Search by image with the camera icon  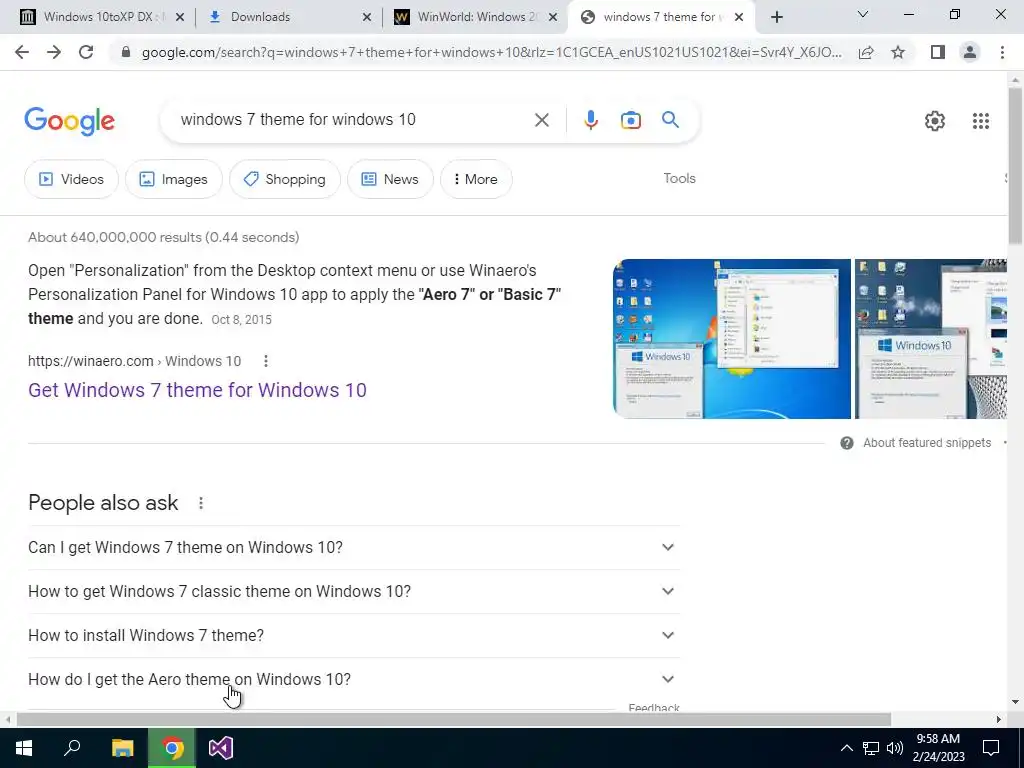630,120
